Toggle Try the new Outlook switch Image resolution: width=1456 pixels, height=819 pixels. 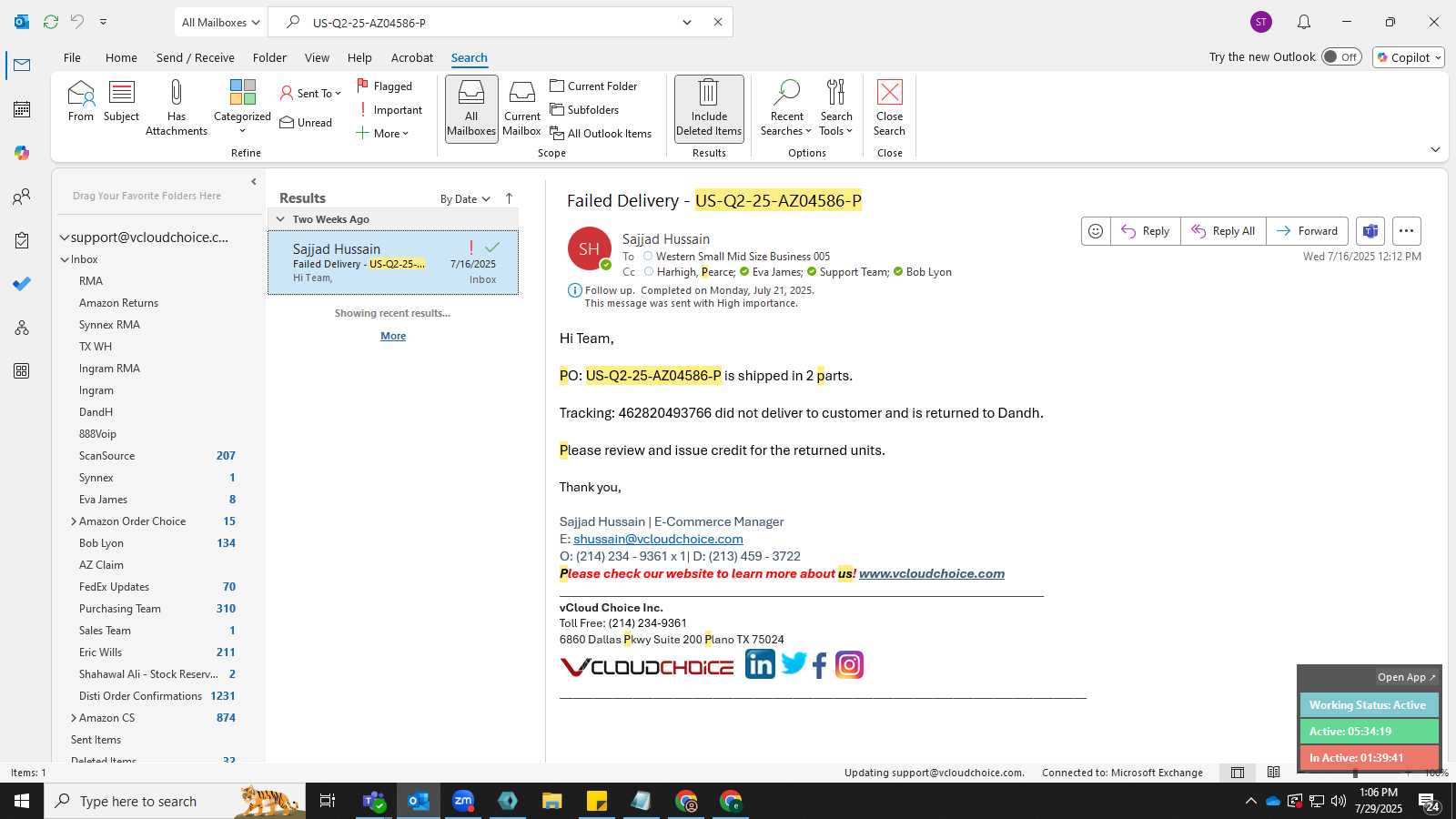(1341, 56)
